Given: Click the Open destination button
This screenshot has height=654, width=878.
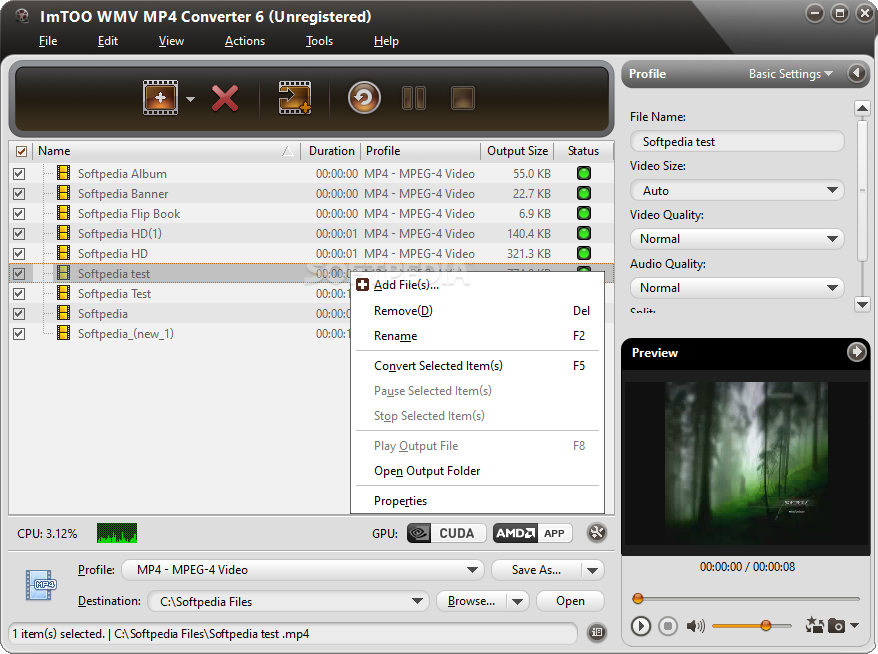Looking at the screenshot, I should pyautogui.click(x=570, y=601).
